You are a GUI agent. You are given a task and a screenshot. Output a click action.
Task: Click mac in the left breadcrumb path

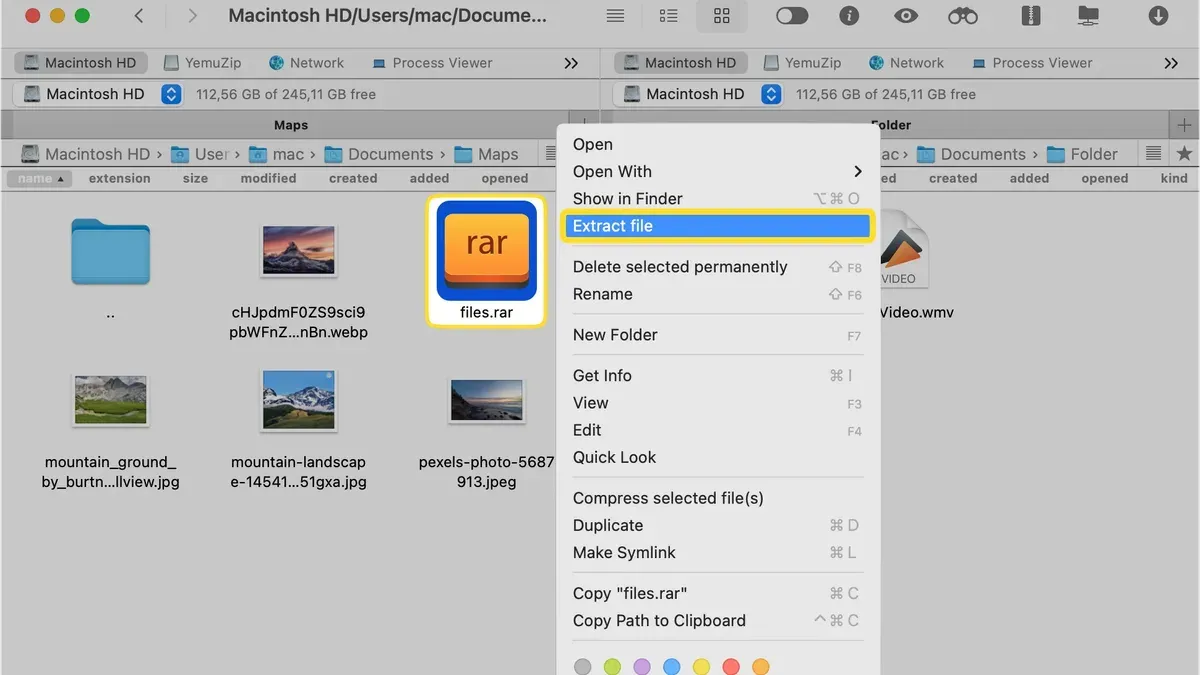[276, 154]
